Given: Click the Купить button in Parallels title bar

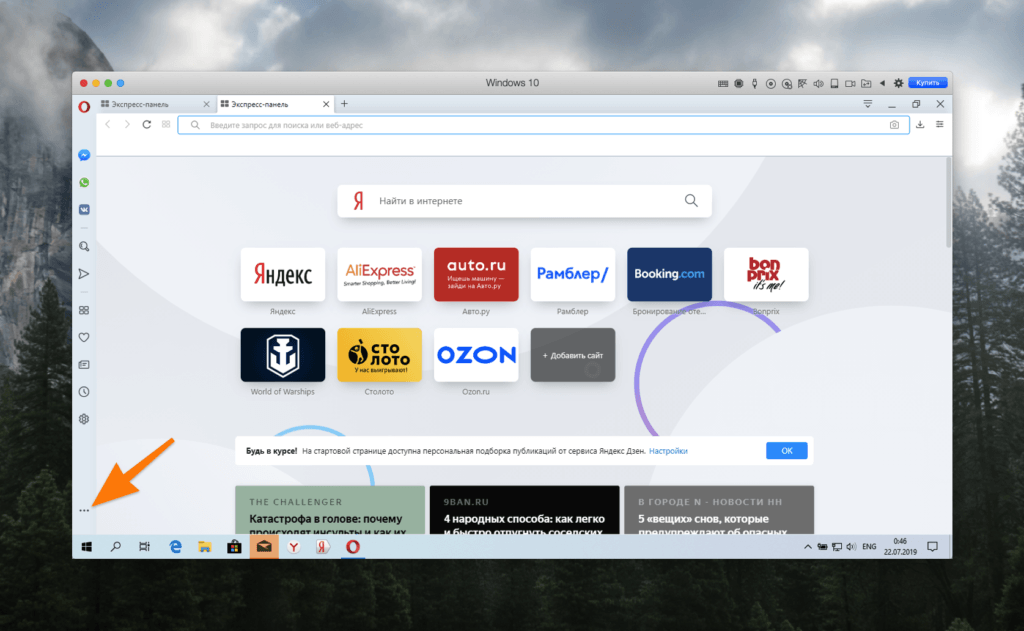Looking at the screenshot, I should tap(926, 83).
